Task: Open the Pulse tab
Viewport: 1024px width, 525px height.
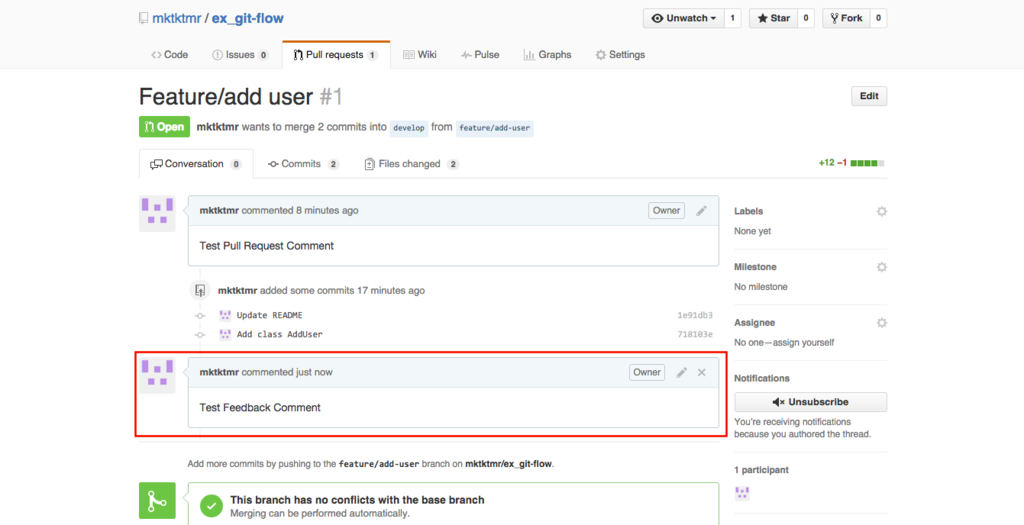Action: 480,55
